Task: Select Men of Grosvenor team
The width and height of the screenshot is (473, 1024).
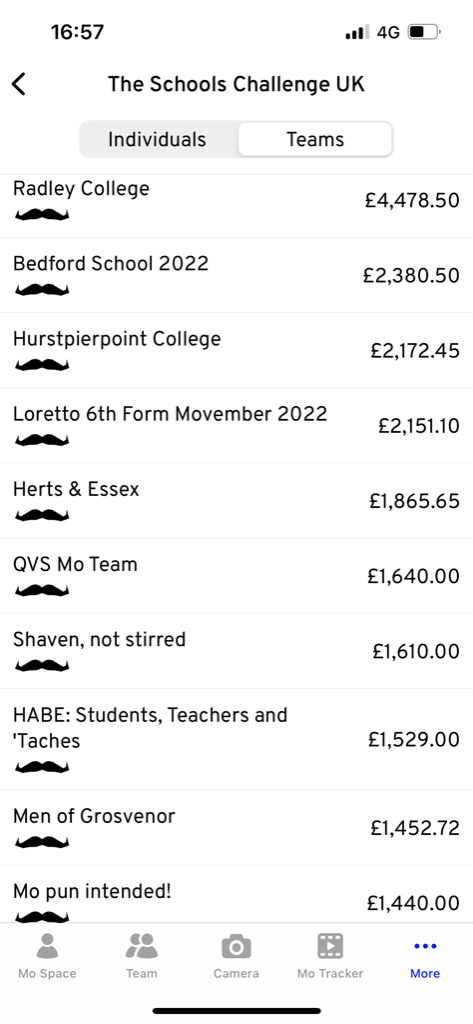Action: [x=236, y=827]
